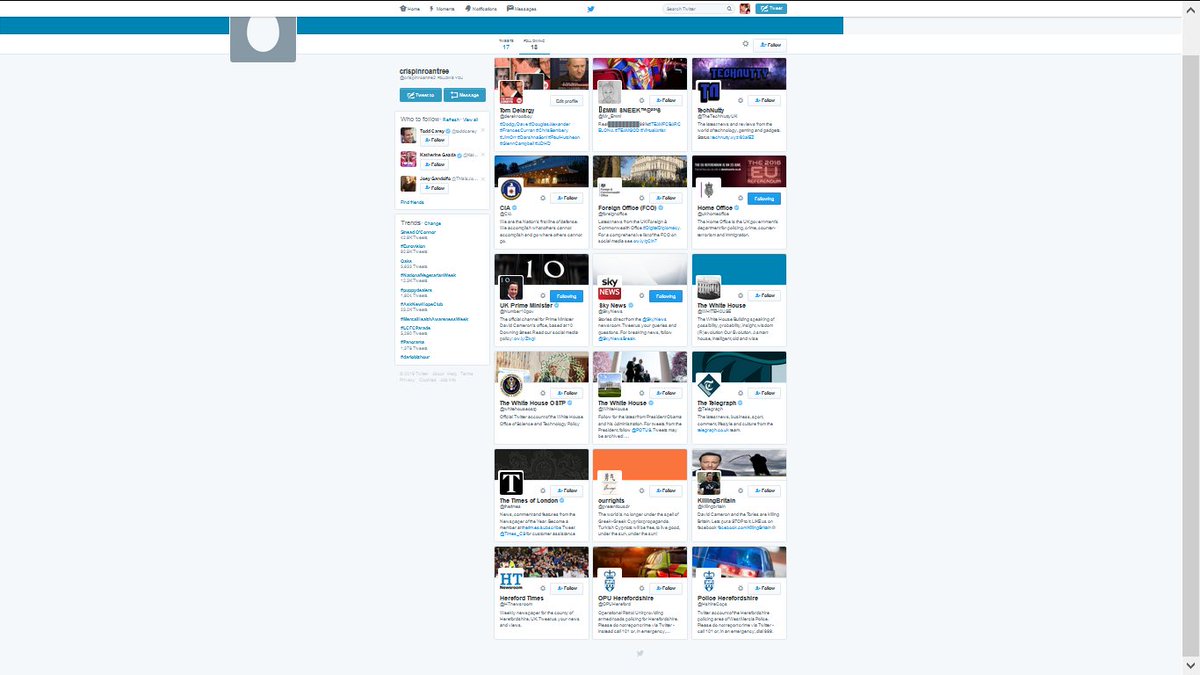Follow The Times of London account
Screen dimensions: 1200x675
click(x=566, y=491)
